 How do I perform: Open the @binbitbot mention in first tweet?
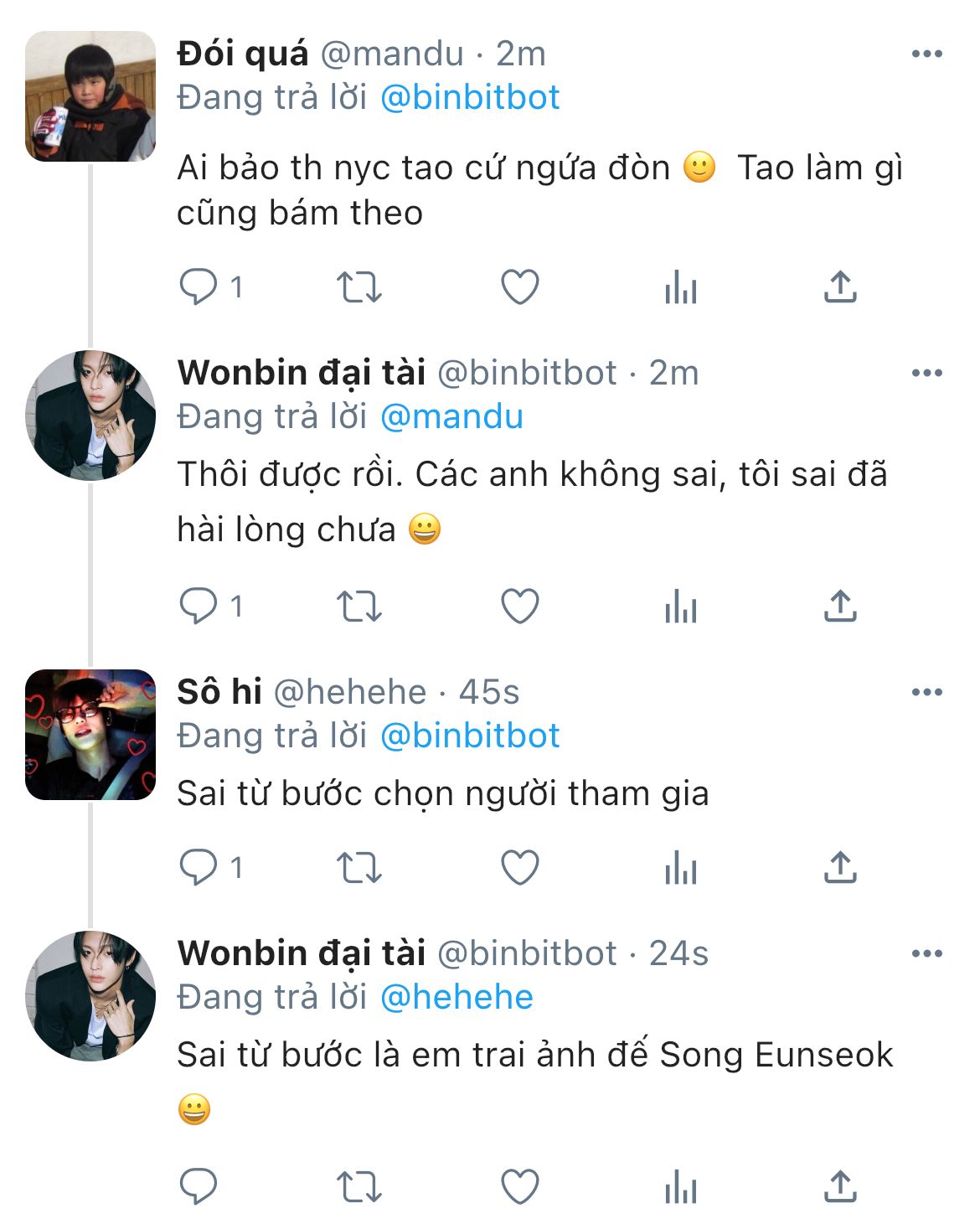(469, 98)
